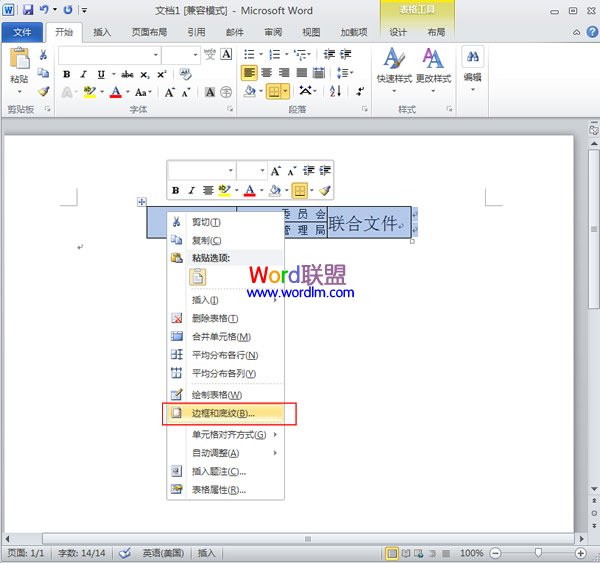Click the Sort A-Z icon
This screenshot has width=600, height=563.
[335, 91]
